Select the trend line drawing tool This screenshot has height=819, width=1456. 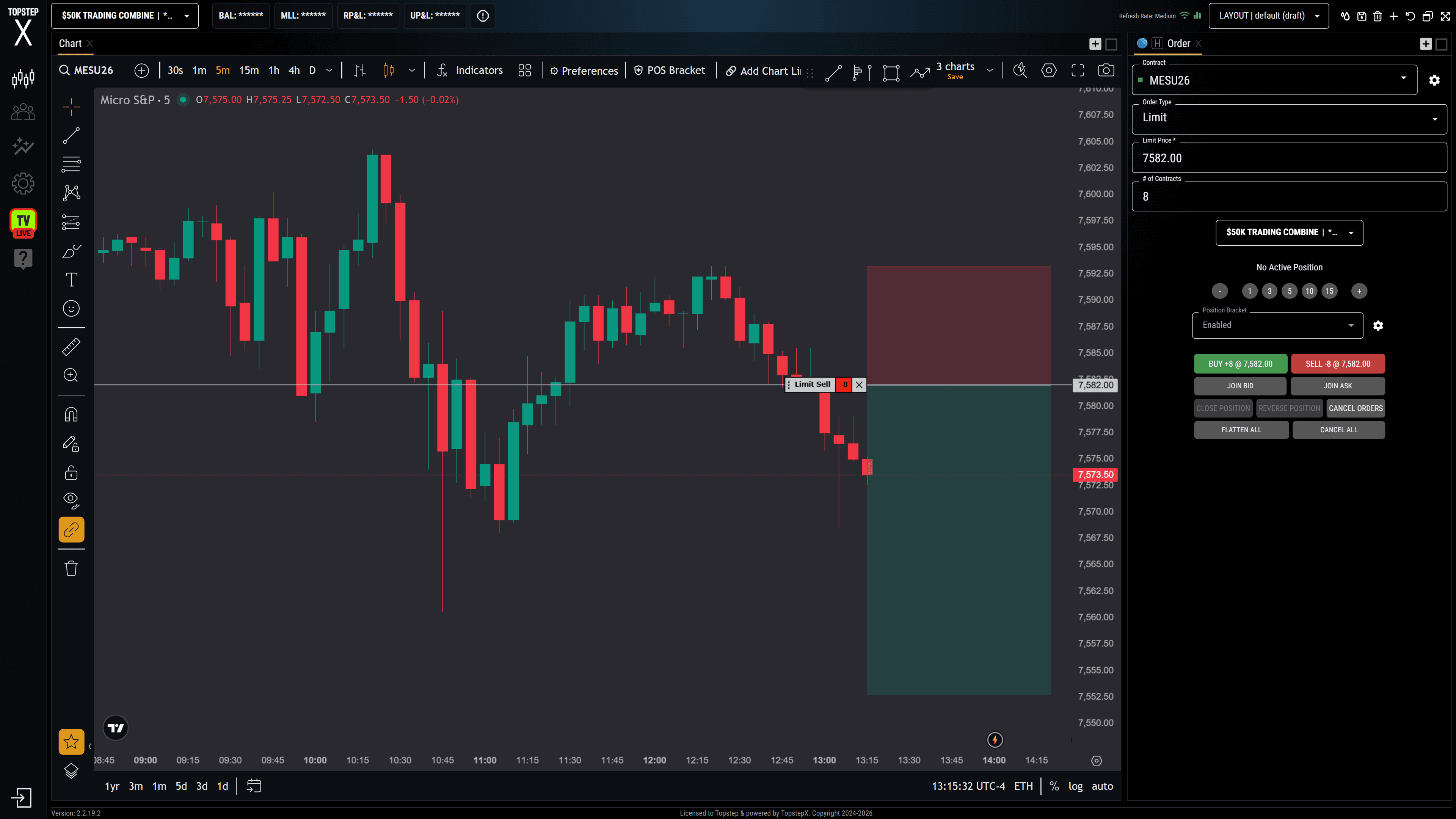(x=71, y=136)
